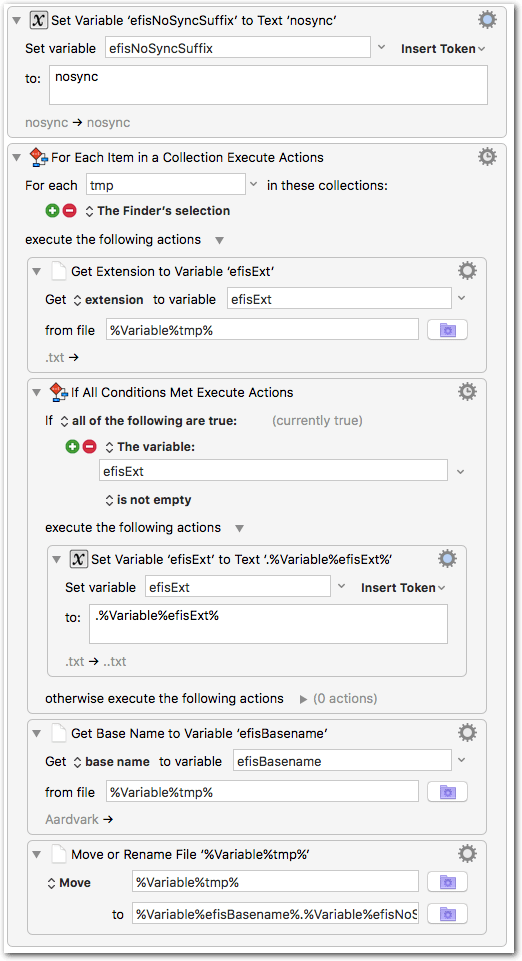
Task: Click gear icon on Get Extension action
Action: coord(467,271)
